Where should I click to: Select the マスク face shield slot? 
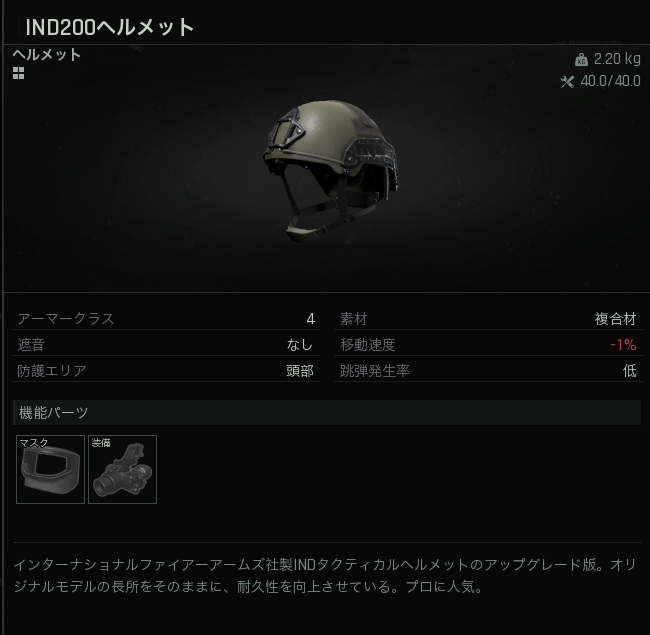tap(50, 469)
